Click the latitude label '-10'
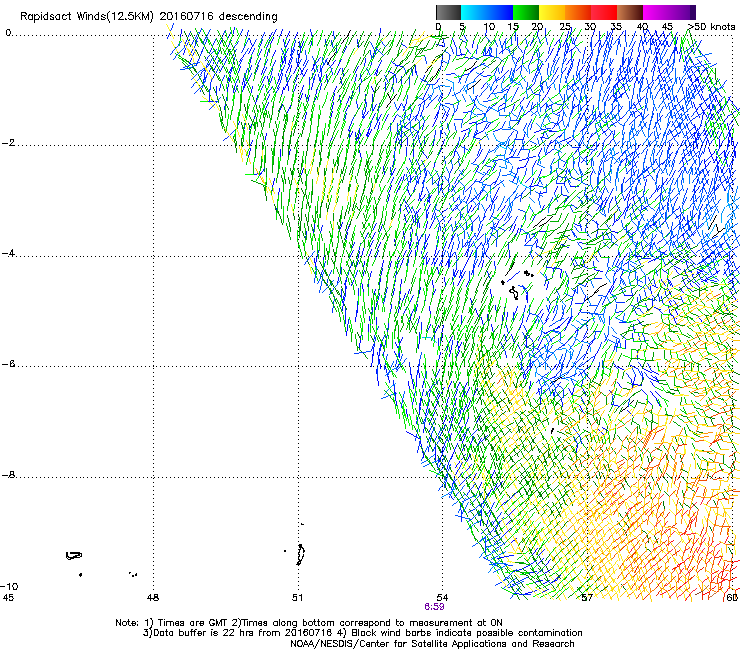 tap(9, 586)
